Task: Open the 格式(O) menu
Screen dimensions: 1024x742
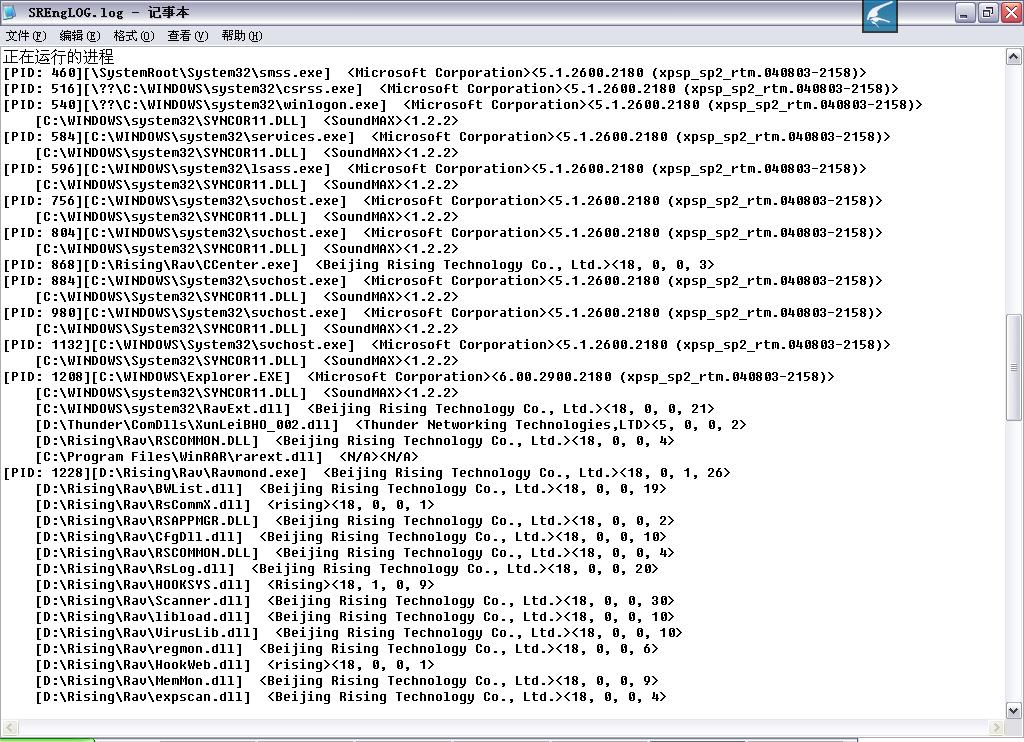Action: coord(133,36)
